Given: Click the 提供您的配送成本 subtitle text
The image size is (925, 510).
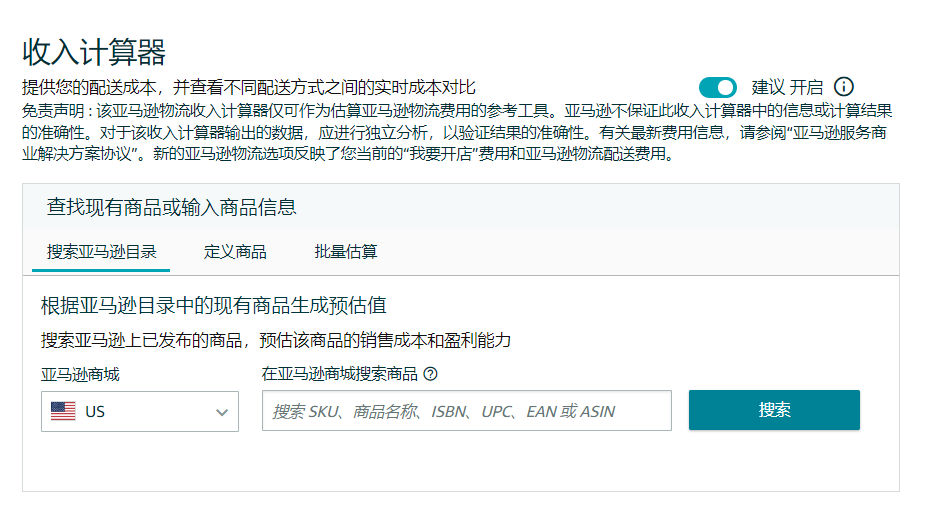Looking at the screenshot, I should pyautogui.click(x=248, y=87).
